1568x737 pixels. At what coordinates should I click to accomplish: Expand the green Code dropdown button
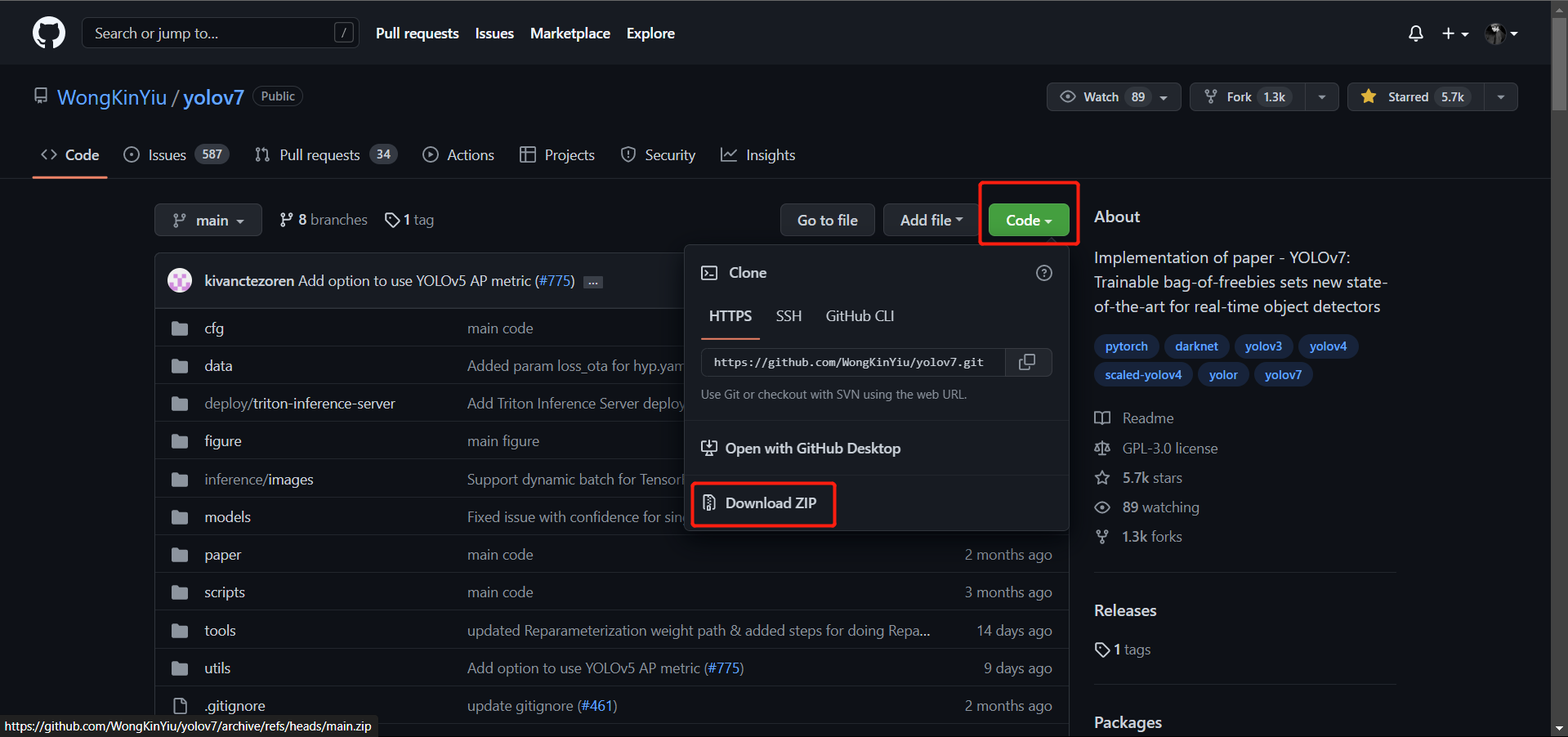coord(1028,221)
